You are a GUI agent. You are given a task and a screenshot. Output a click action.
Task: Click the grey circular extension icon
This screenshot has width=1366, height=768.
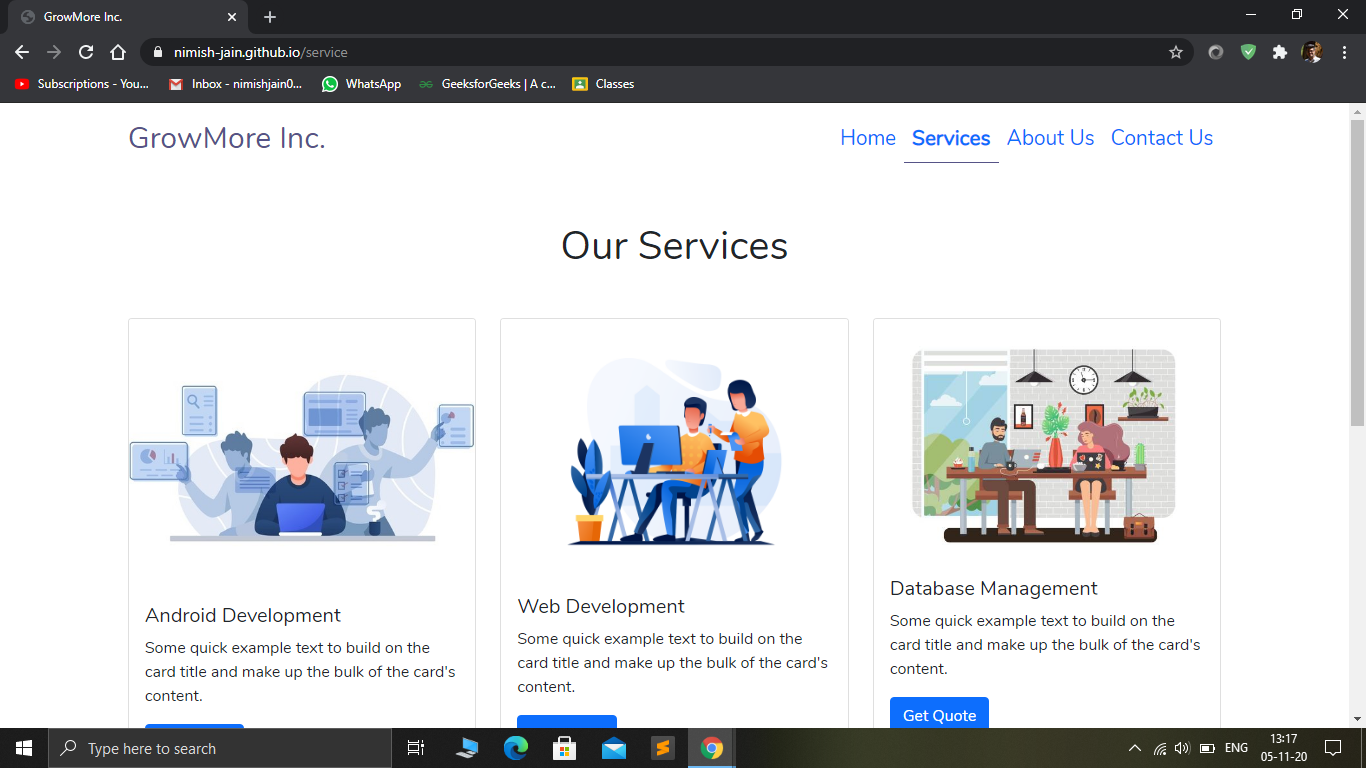pos(1216,52)
